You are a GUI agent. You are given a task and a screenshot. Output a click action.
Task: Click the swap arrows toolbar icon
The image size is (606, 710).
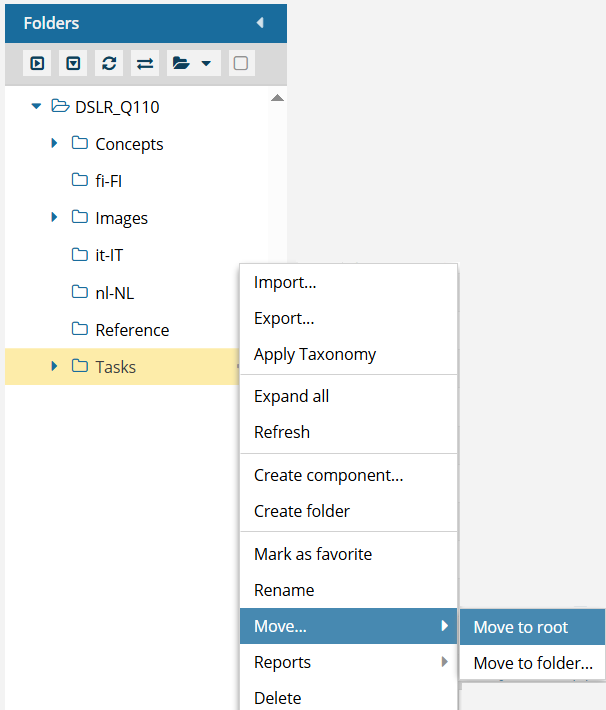tap(145, 63)
